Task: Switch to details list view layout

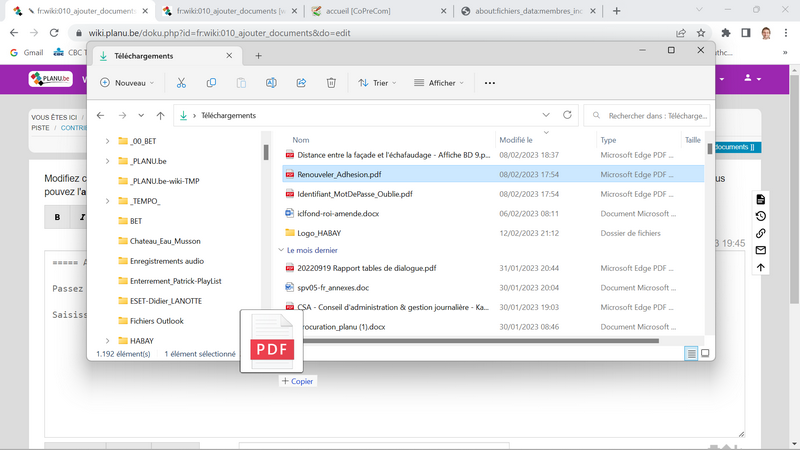Action: point(691,354)
